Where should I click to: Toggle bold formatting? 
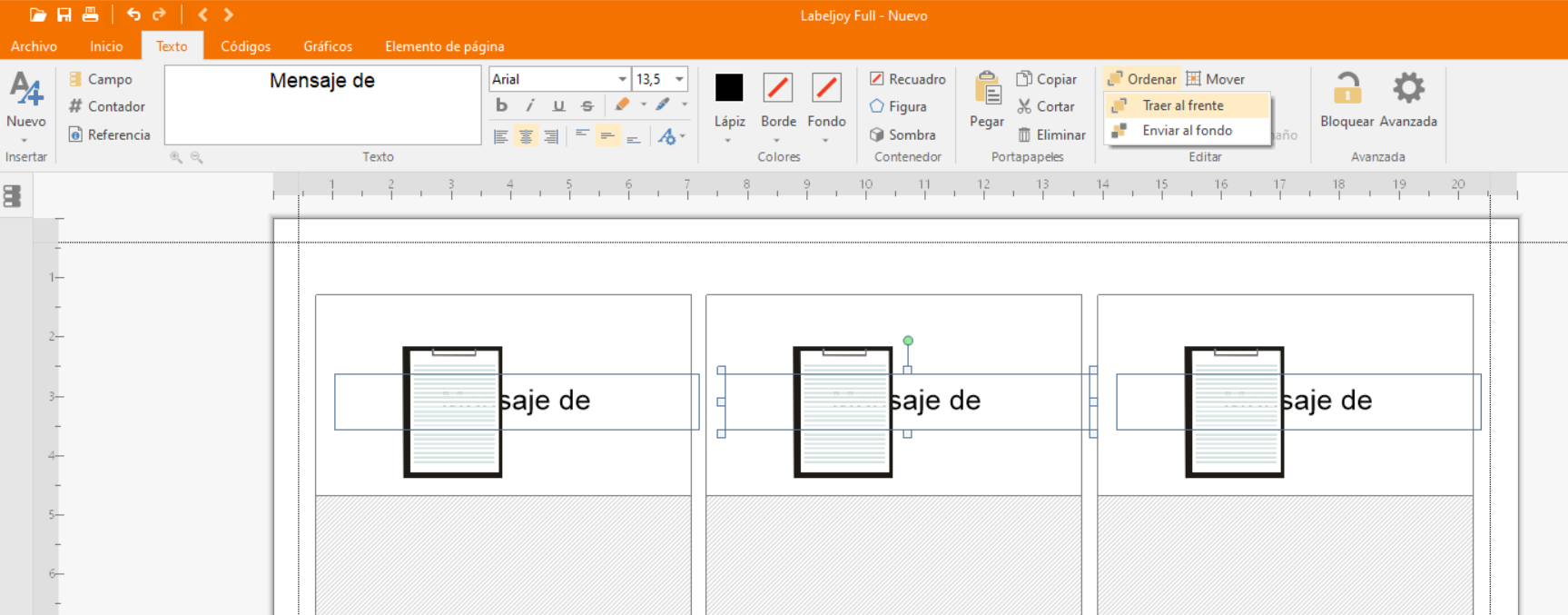coord(501,105)
